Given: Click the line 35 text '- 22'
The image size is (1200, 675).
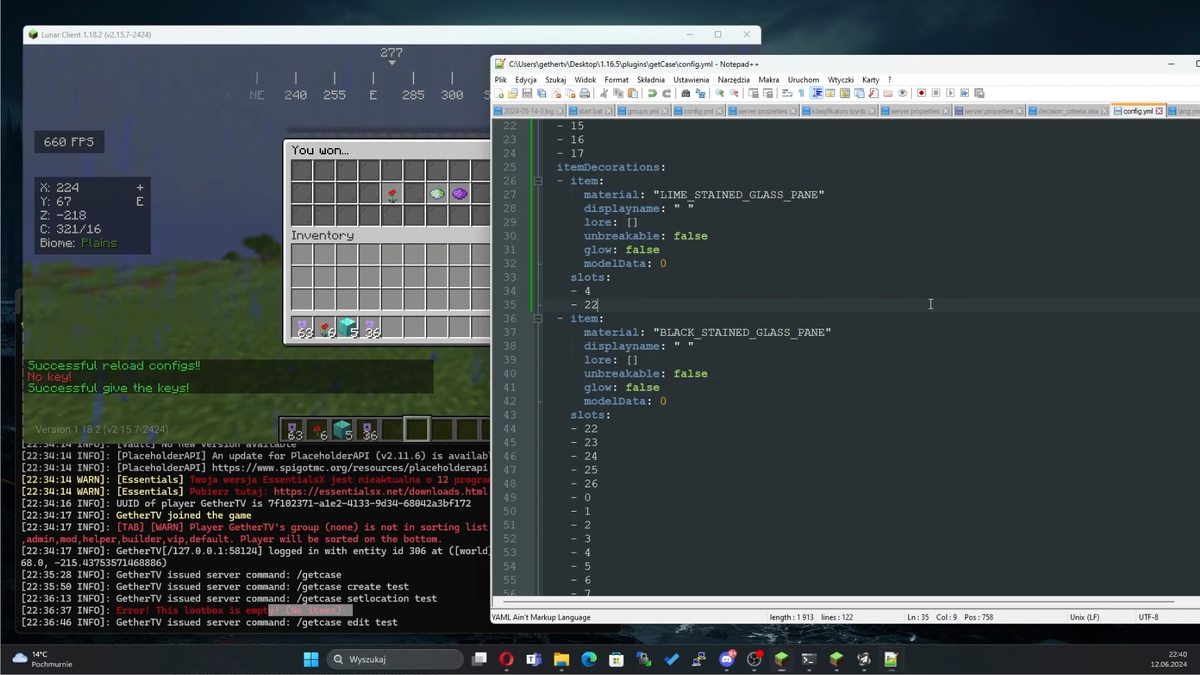Looking at the screenshot, I should coord(584,305).
